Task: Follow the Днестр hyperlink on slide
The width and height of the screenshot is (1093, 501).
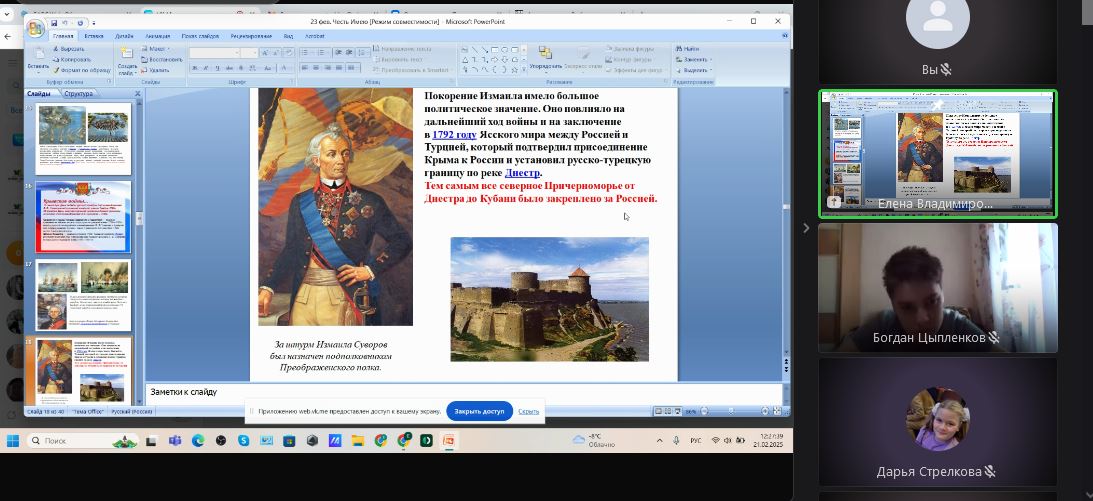Action: [x=523, y=173]
